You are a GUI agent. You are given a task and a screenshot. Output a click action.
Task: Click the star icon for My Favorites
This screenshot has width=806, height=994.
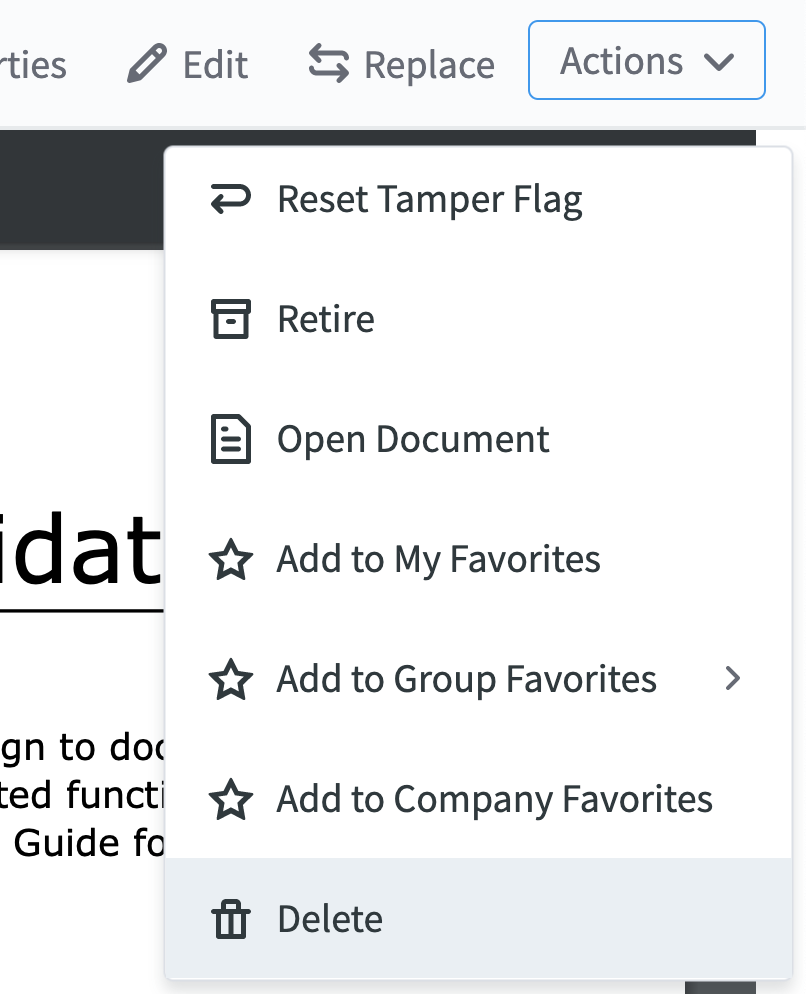(231, 559)
